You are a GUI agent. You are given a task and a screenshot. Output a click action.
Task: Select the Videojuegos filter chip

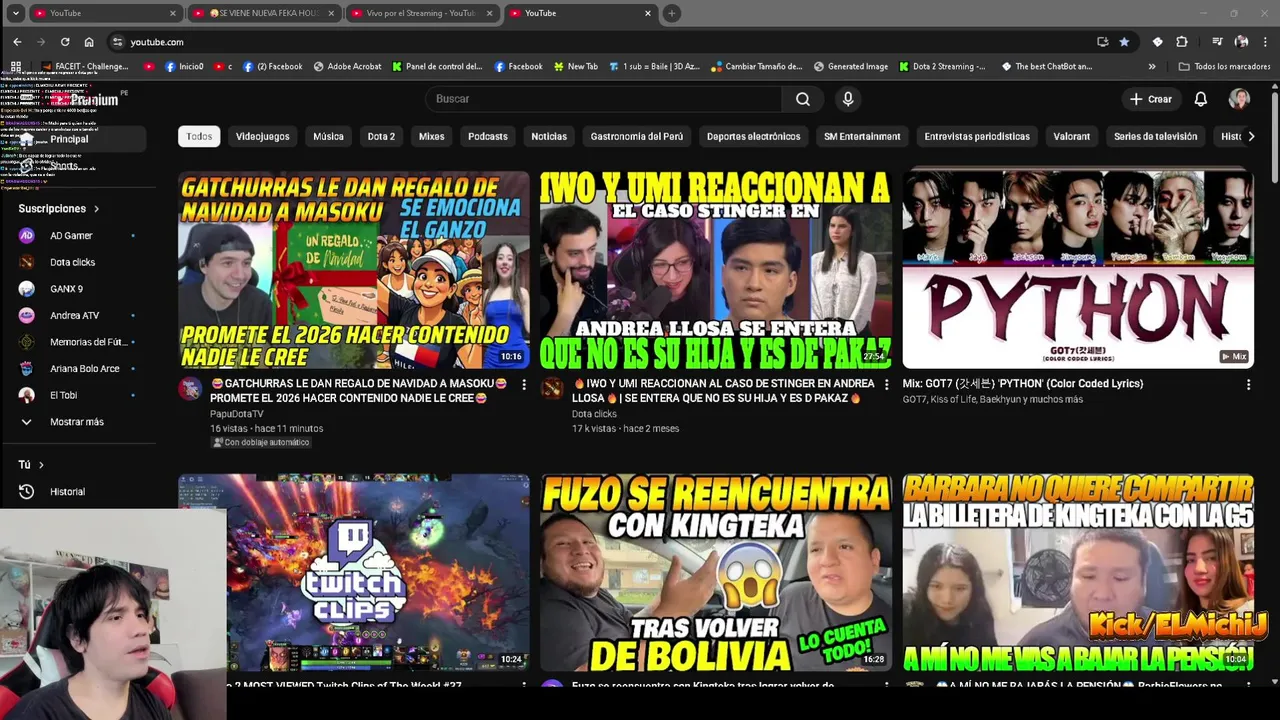tap(263, 136)
